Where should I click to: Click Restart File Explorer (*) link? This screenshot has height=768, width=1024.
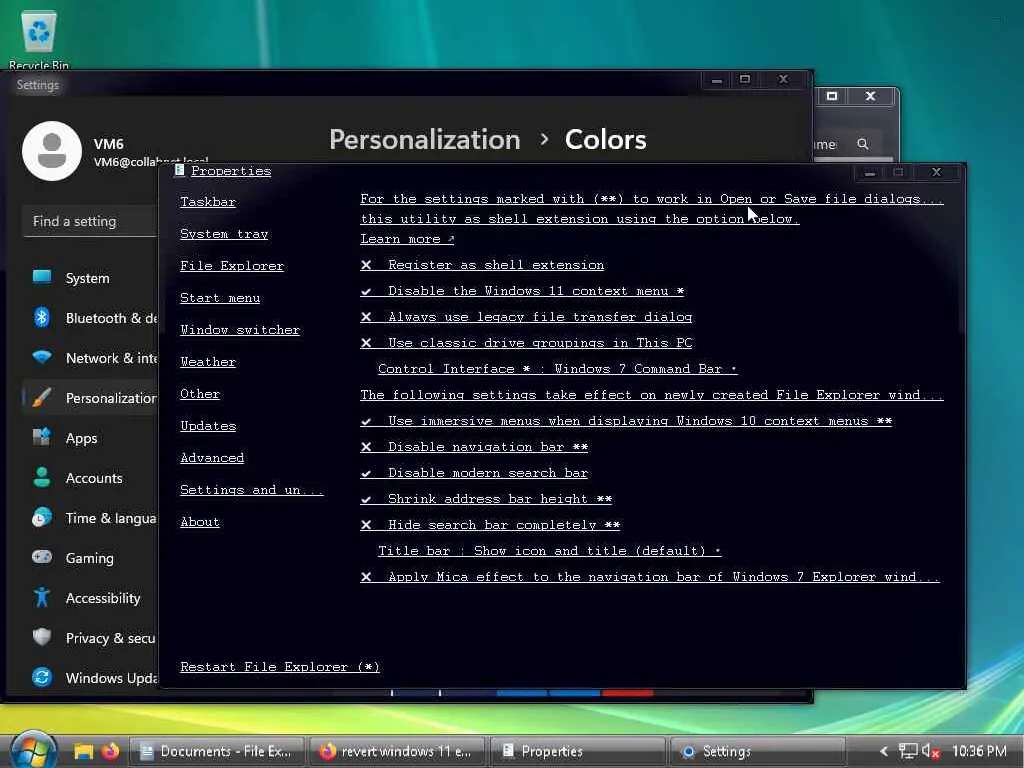pyautogui.click(x=280, y=667)
